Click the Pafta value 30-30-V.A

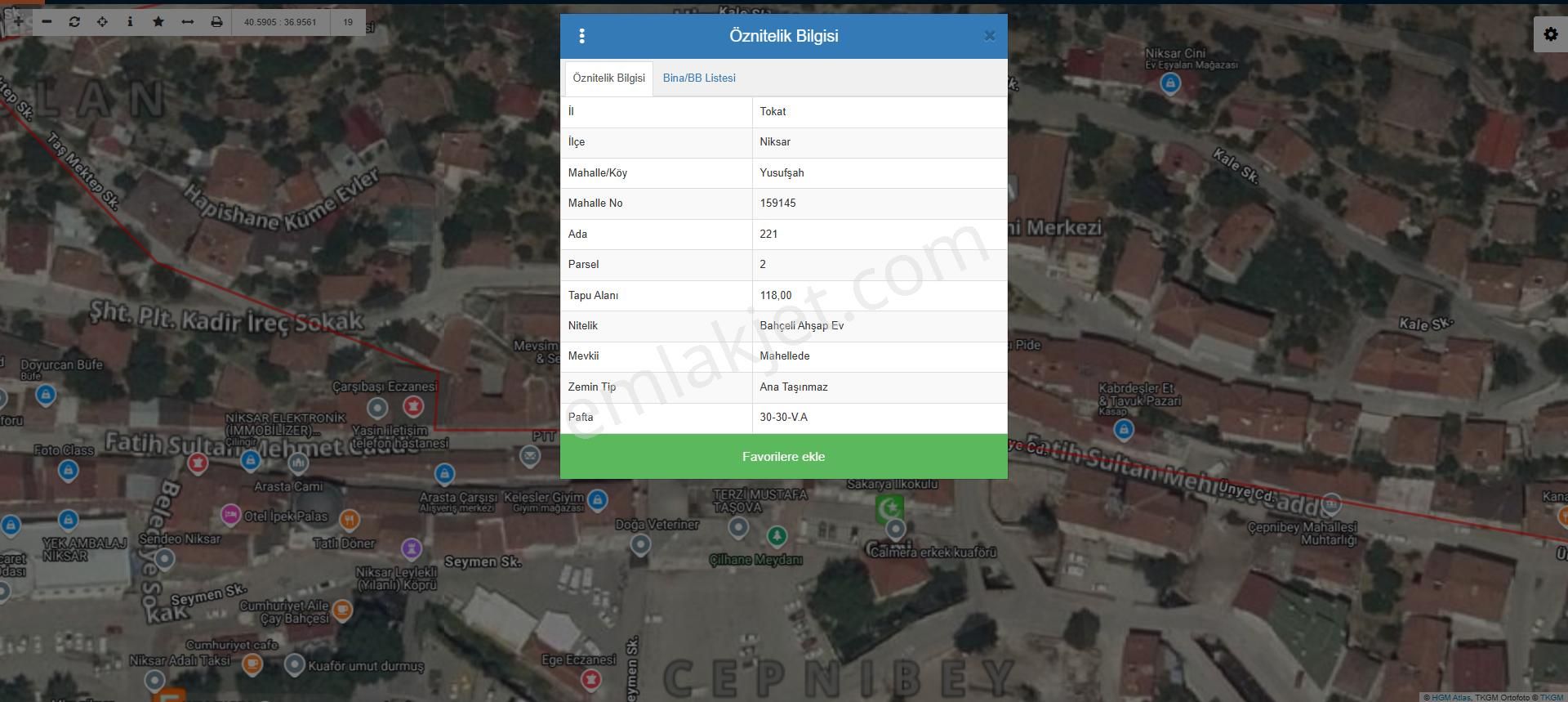[783, 417]
